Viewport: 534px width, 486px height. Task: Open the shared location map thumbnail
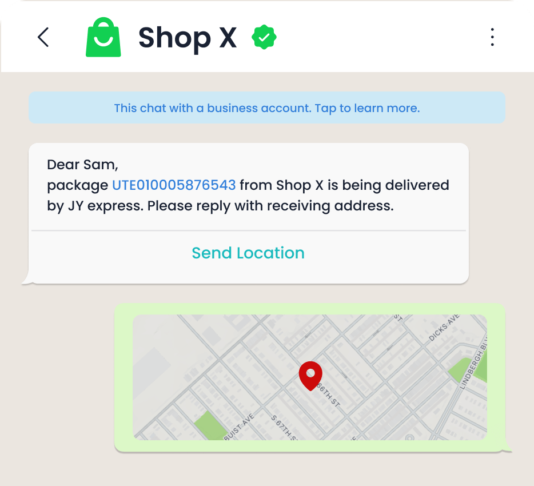(310, 377)
